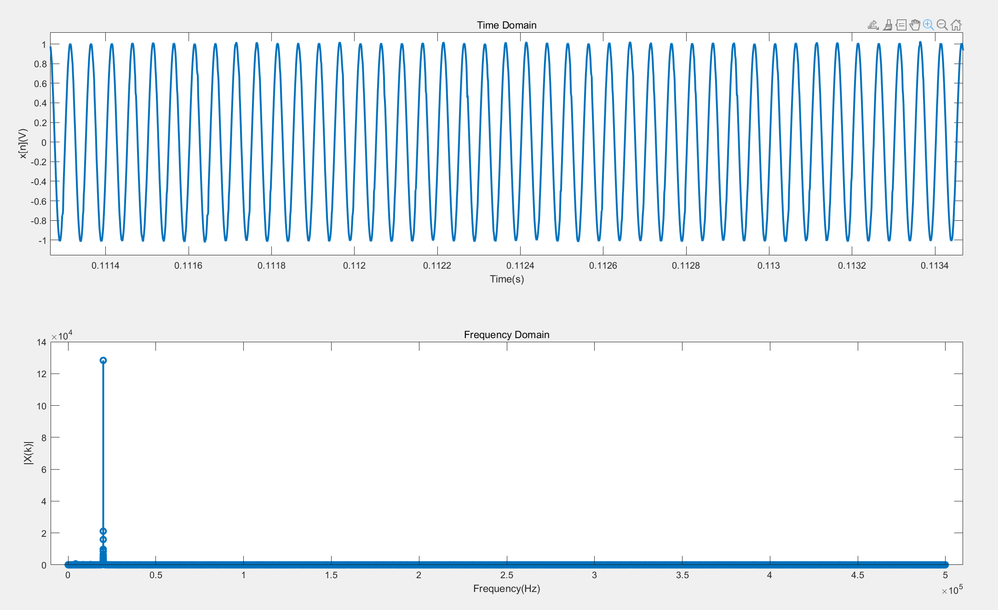
Task: Click the ×10^5 exponent label
Action: [x=952, y=590]
